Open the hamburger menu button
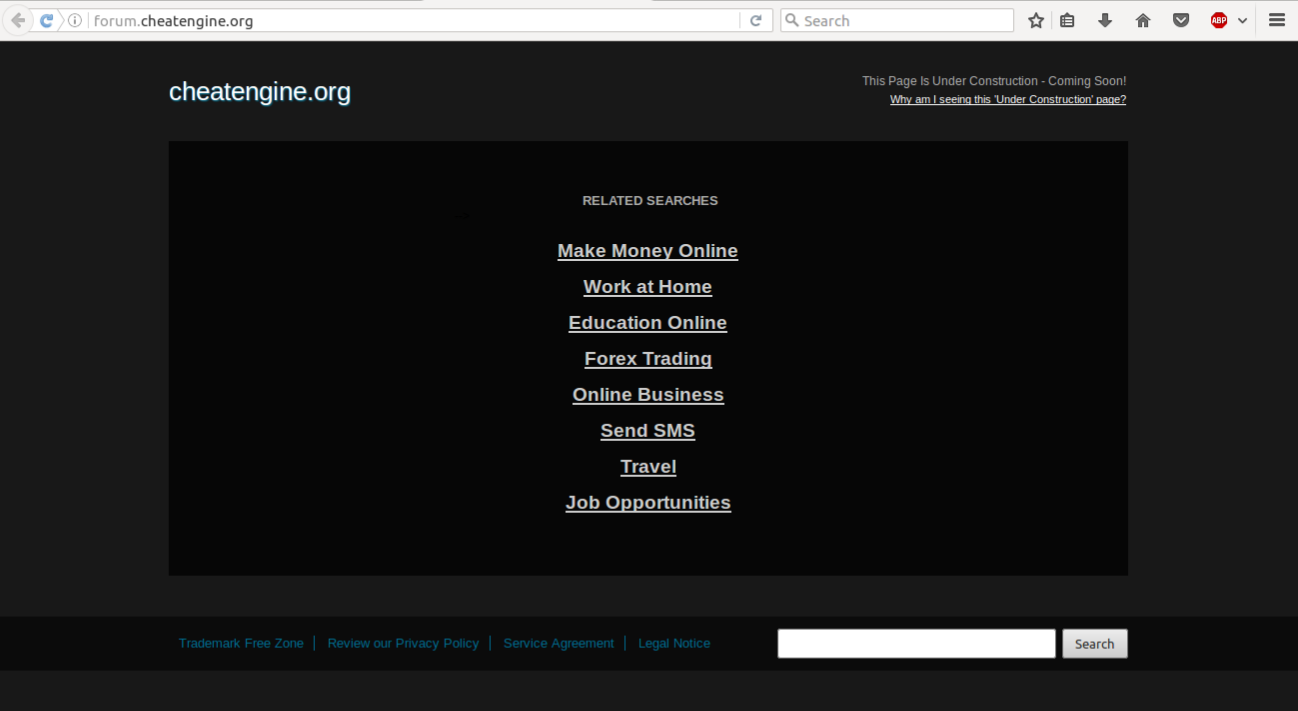Viewport: 1298px width, 711px height. point(1277,20)
